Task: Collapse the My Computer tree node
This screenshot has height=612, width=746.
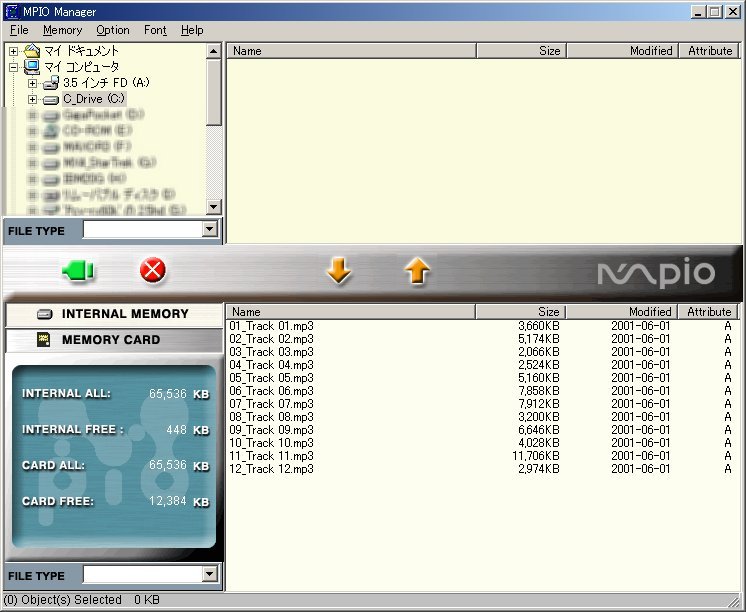Action: pos(13,67)
